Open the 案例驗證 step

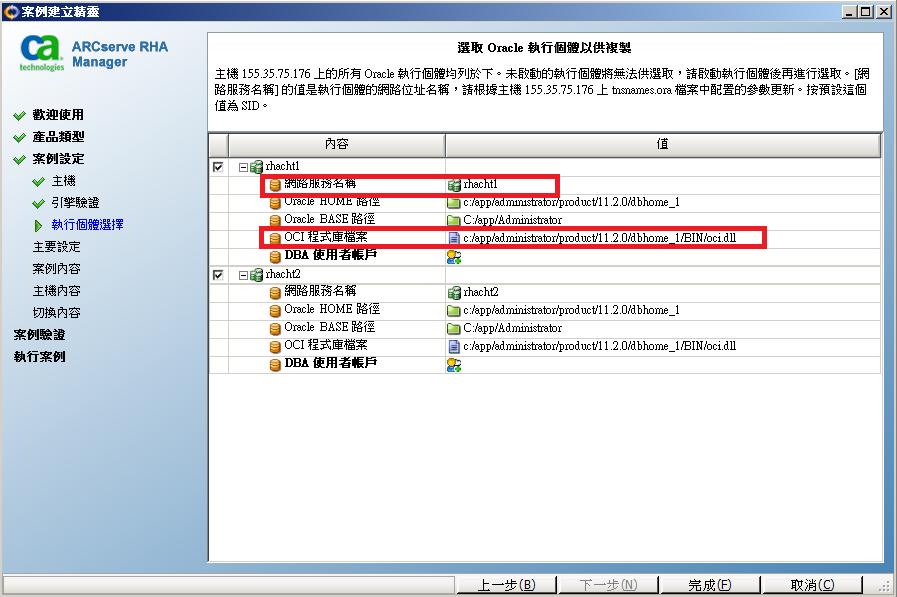click(39, 335)
